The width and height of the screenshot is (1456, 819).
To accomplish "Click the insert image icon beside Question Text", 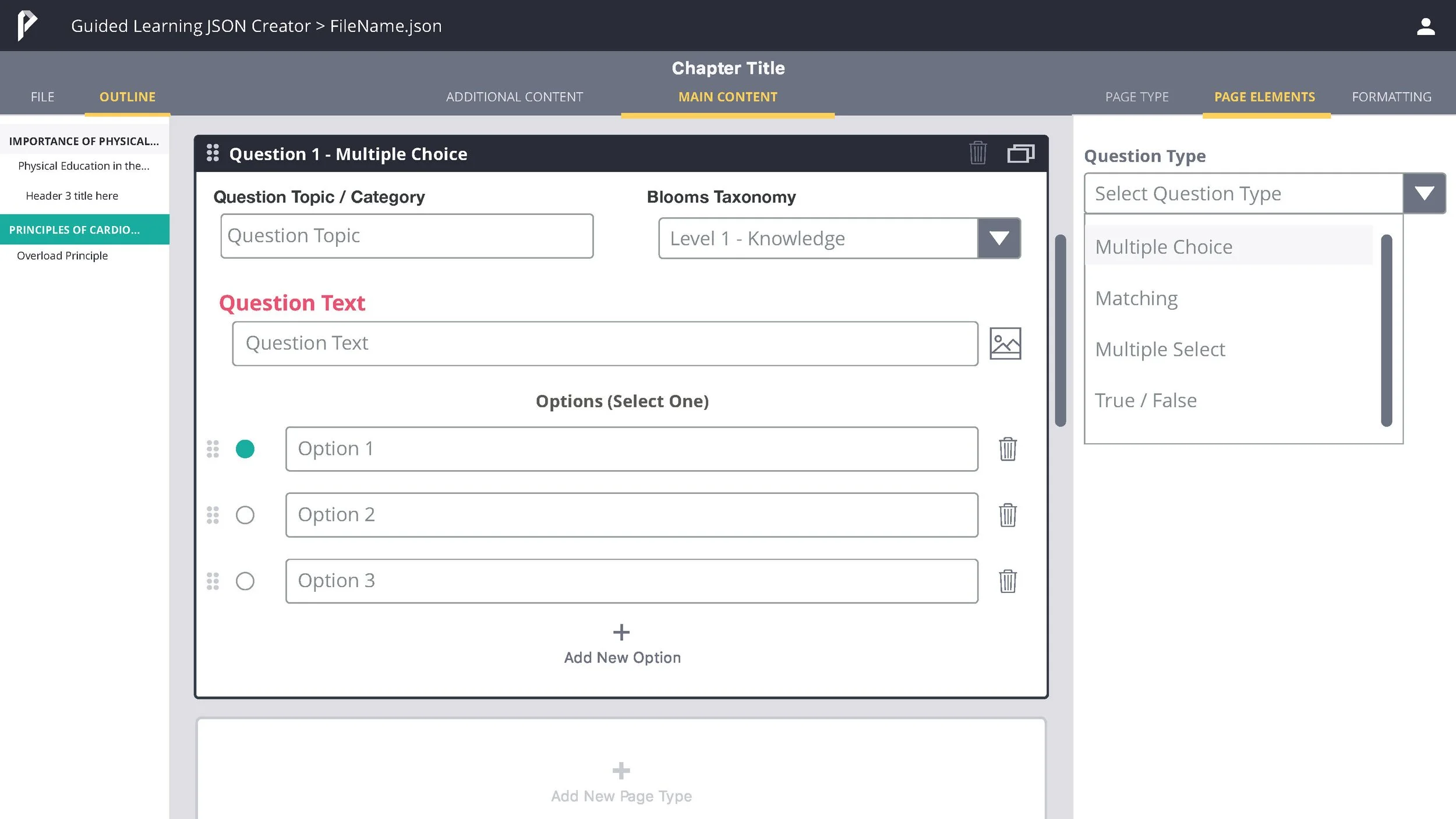I will tap(1005, 344).
